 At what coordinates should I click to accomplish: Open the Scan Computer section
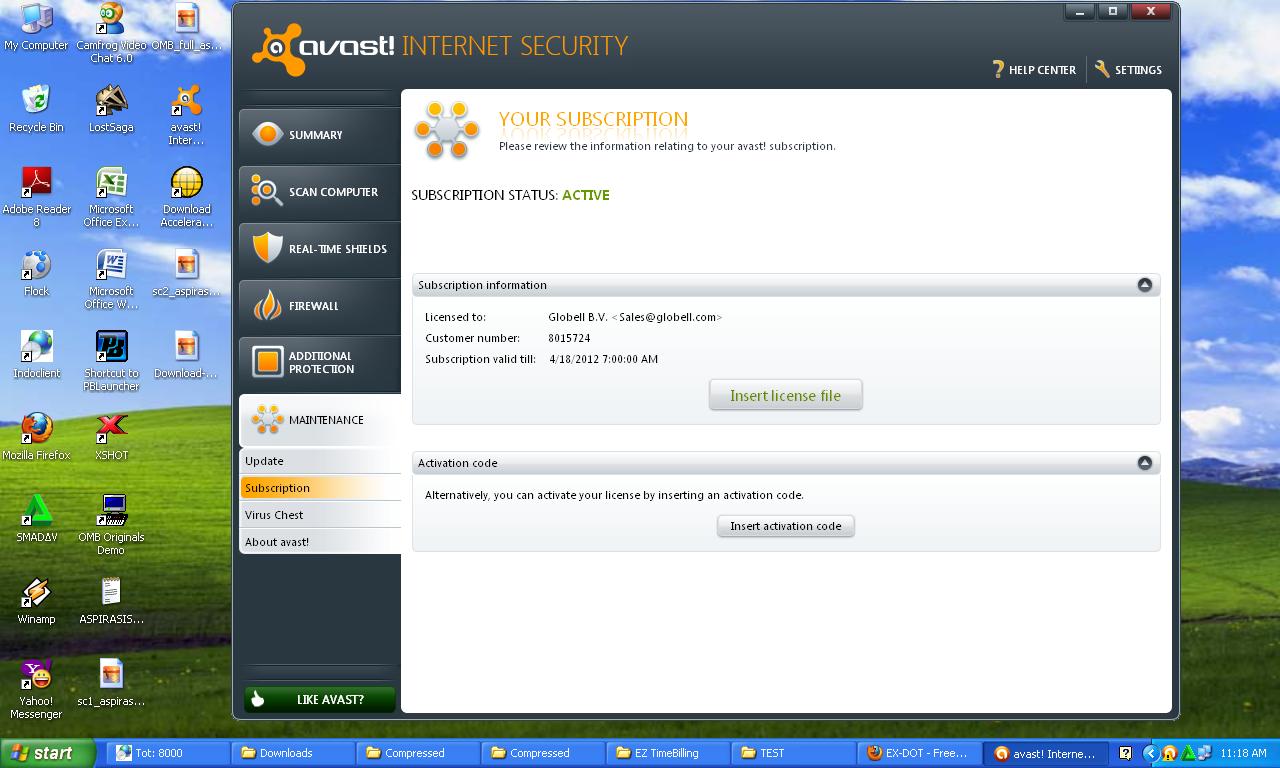point(320,192)
